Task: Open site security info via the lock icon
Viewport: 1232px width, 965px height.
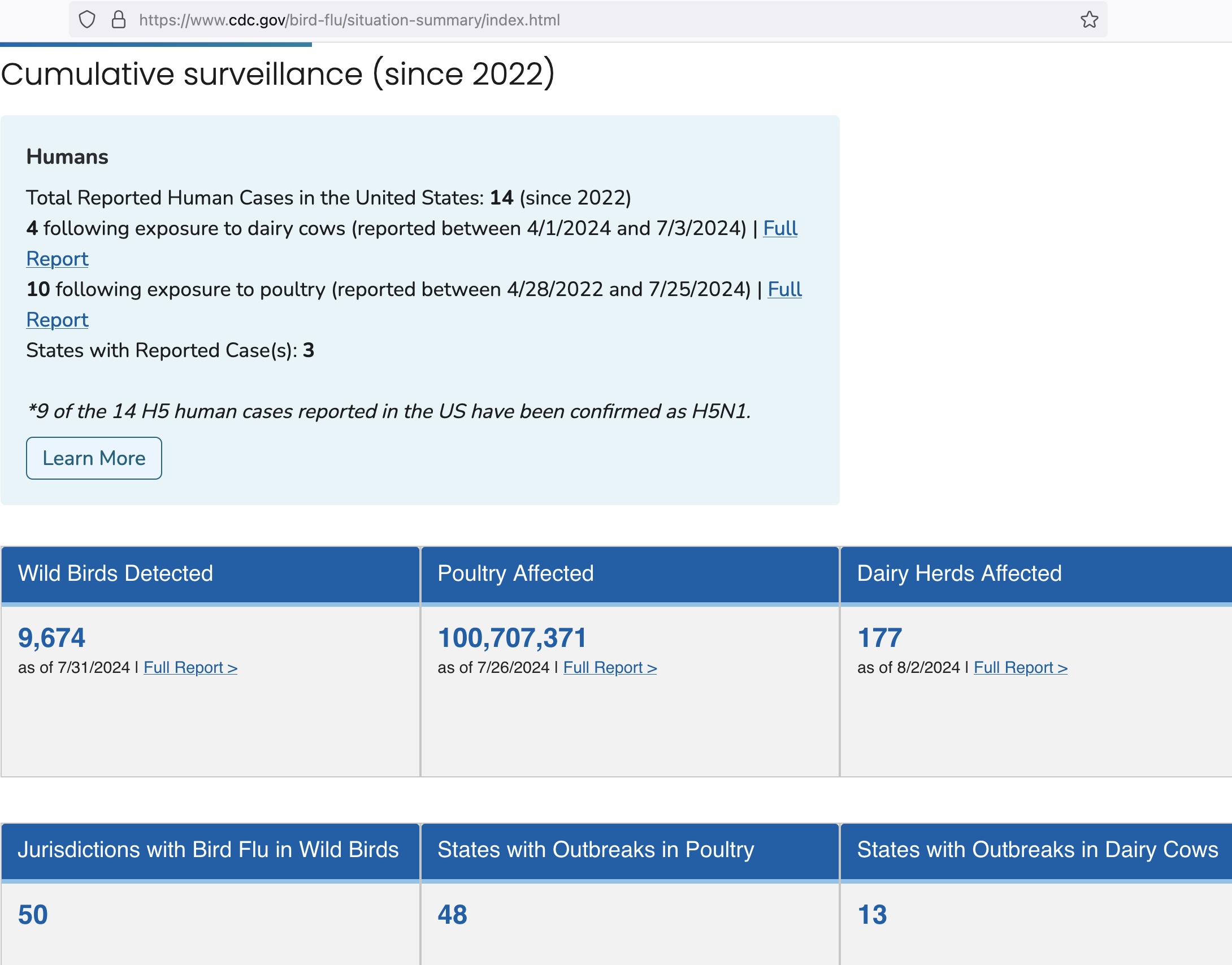Action: coord(118,20)
